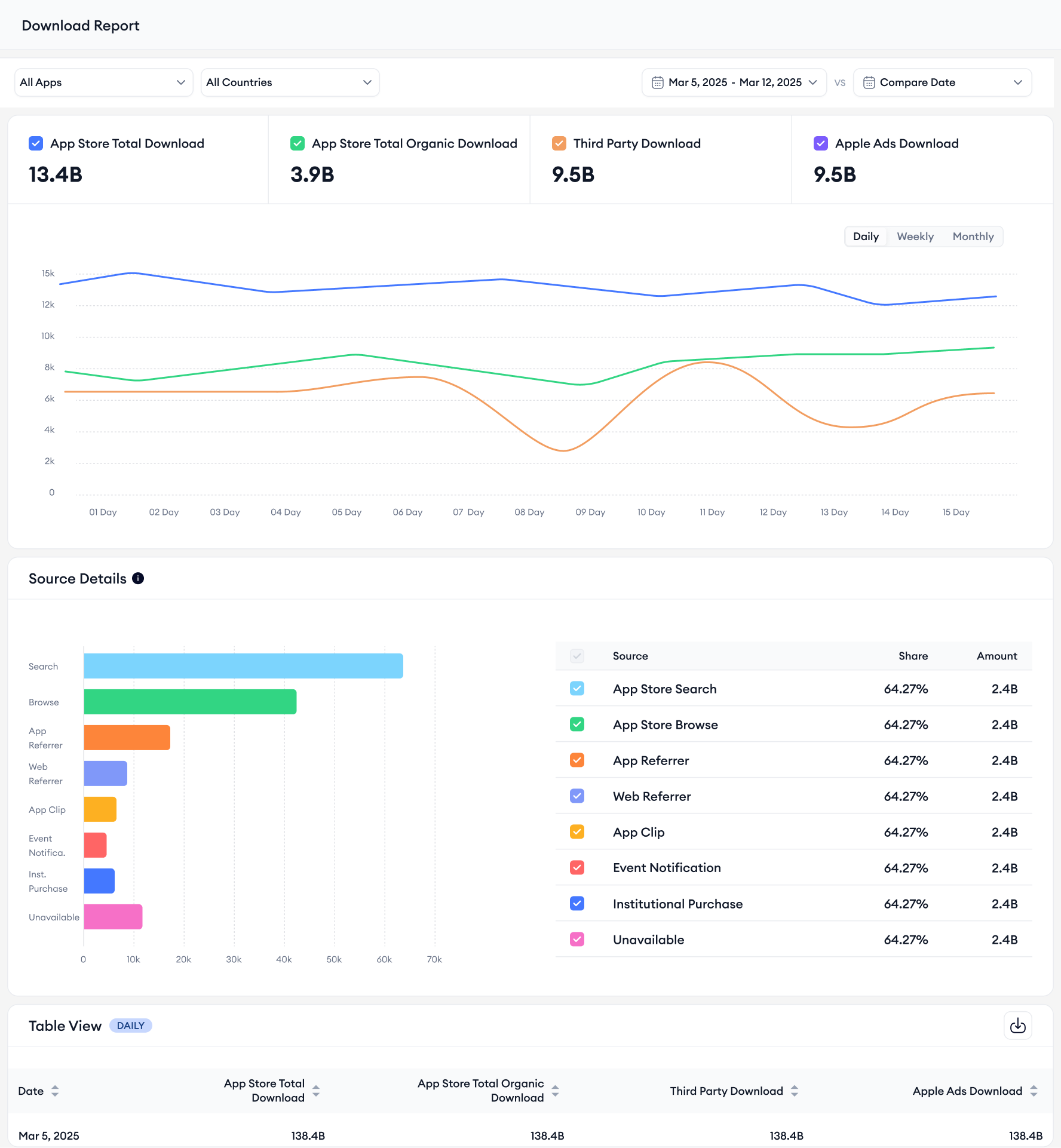Open the All Apps dropdown

pyautogui.click(x=103, y=82)
